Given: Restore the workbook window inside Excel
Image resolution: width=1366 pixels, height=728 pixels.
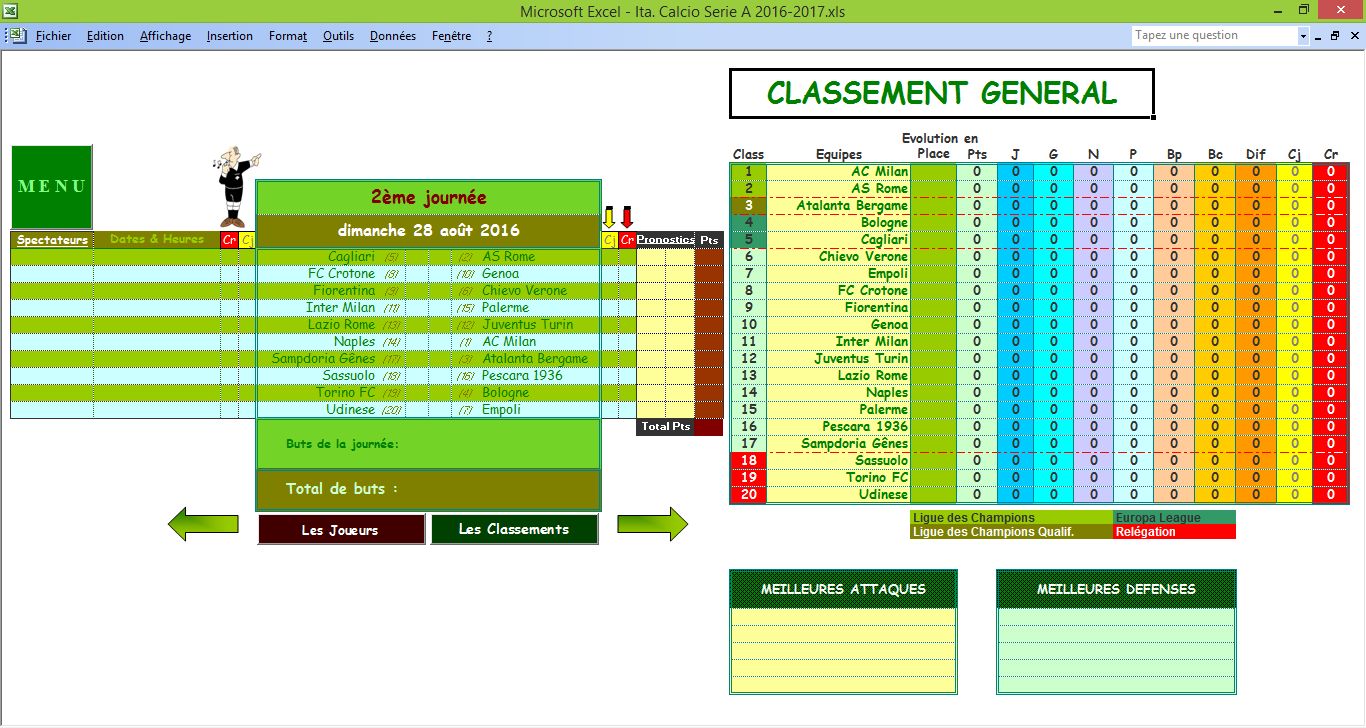Looking at the screenshot, I should pos(1334,36).
